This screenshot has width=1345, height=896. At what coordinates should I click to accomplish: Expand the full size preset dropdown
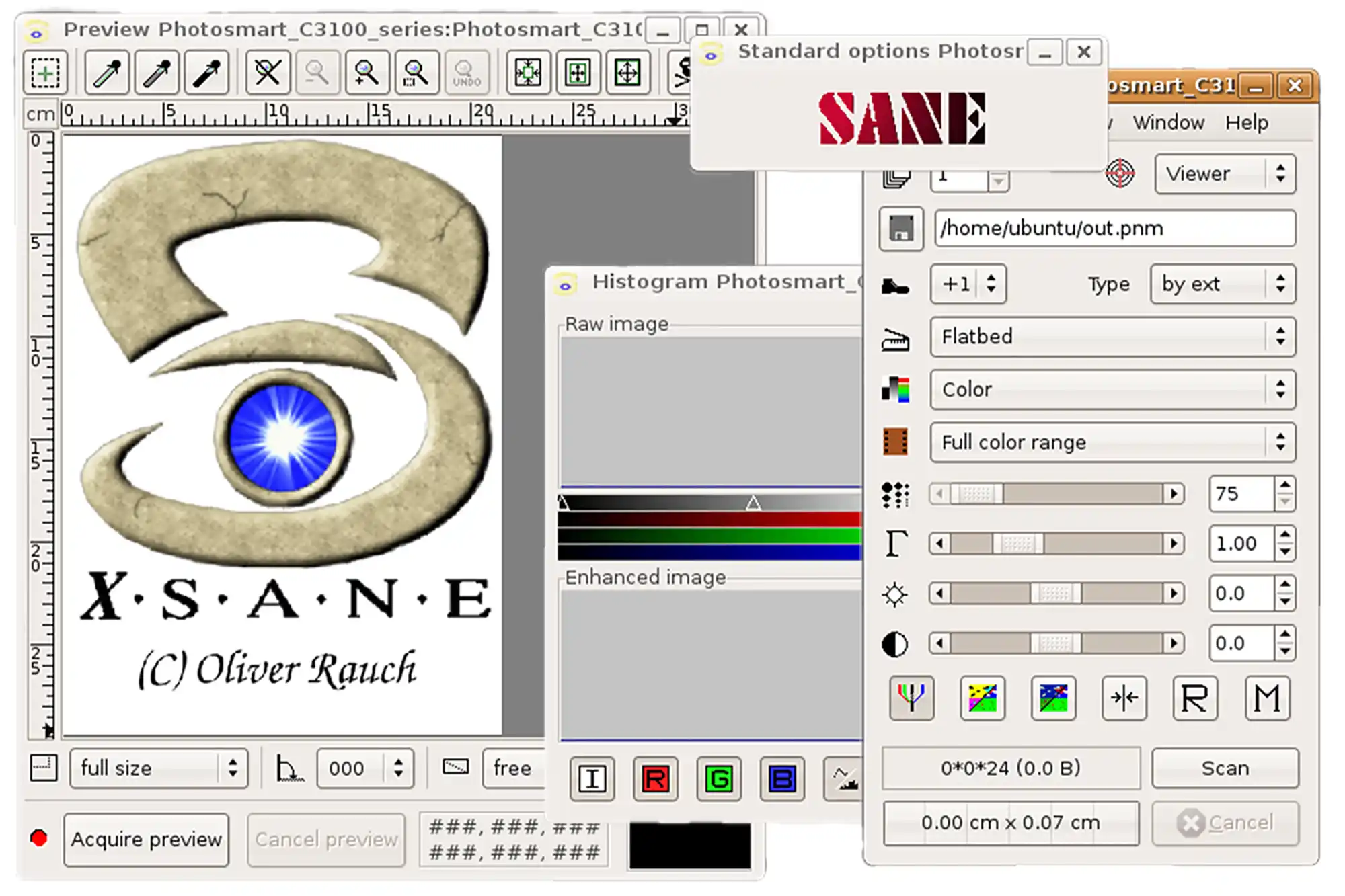pos(159,768)
